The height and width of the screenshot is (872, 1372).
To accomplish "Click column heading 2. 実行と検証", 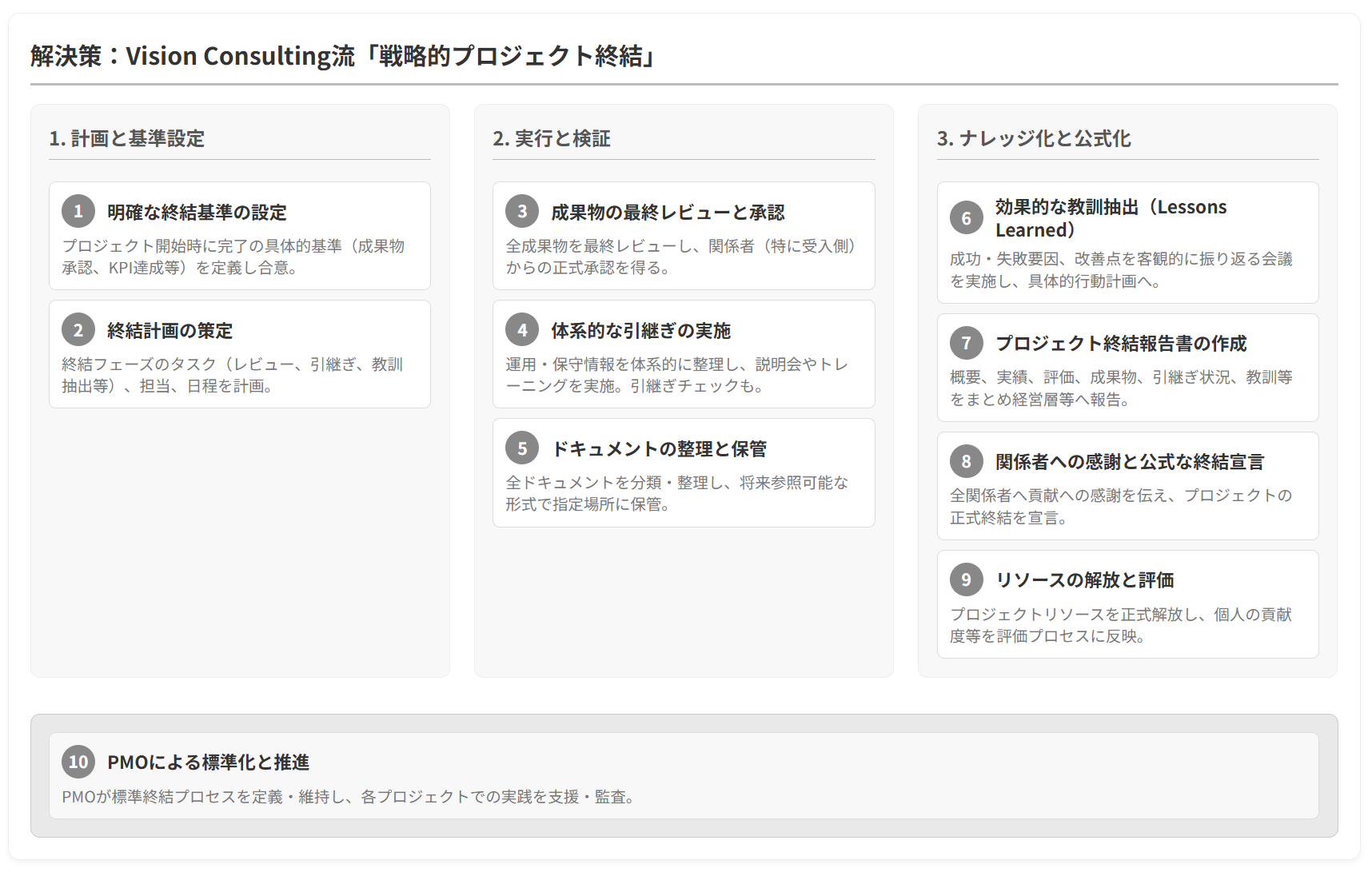I will [552, 138].
